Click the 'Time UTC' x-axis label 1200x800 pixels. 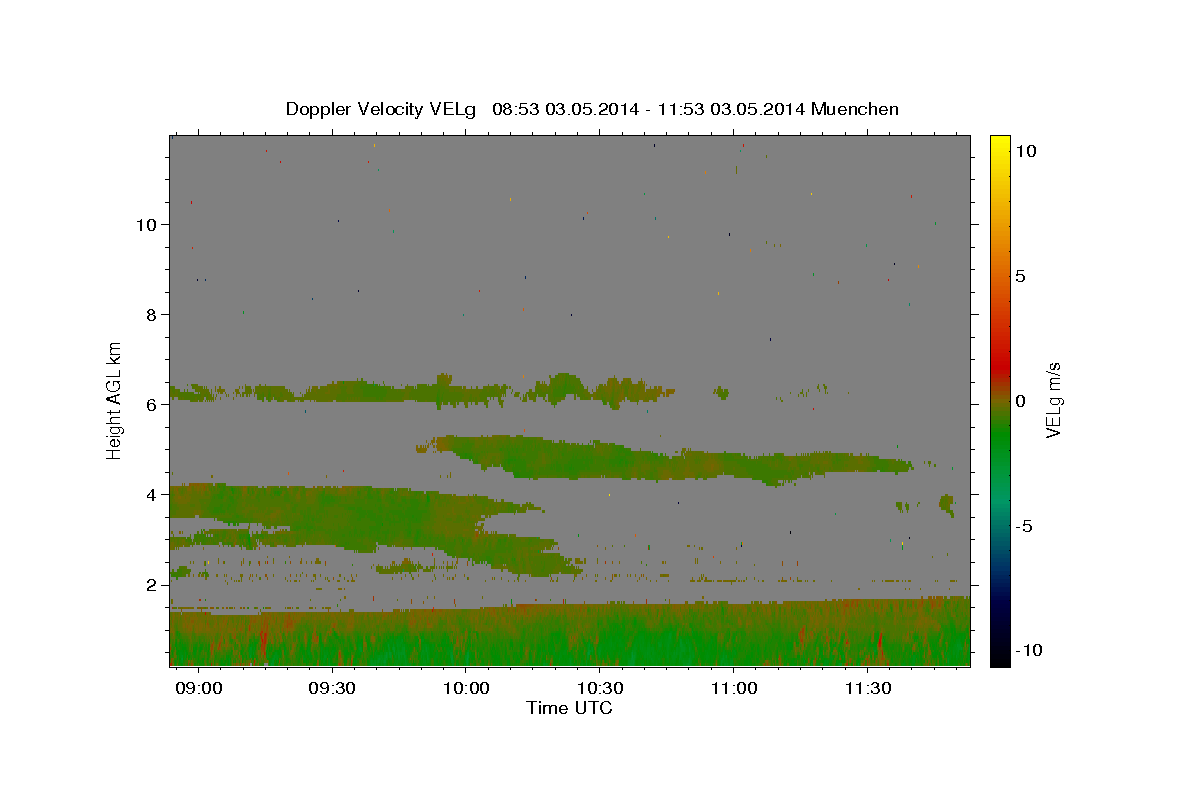tap(569, 708)
